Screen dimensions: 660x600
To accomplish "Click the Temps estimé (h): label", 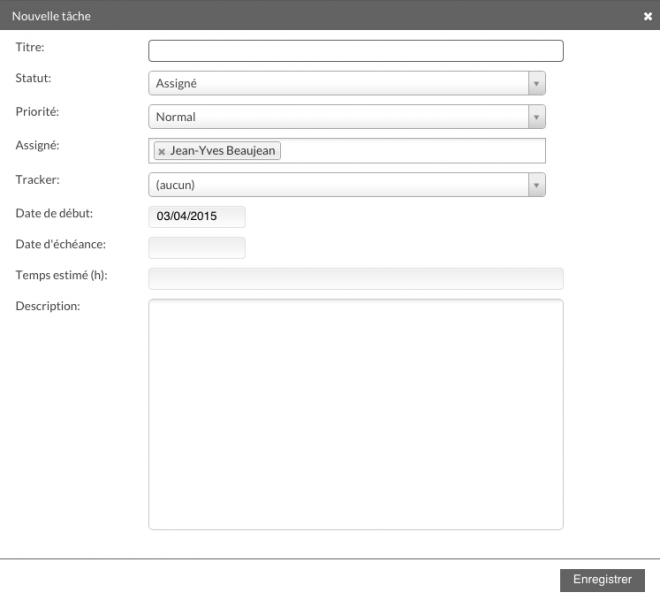I will [61, 275].
